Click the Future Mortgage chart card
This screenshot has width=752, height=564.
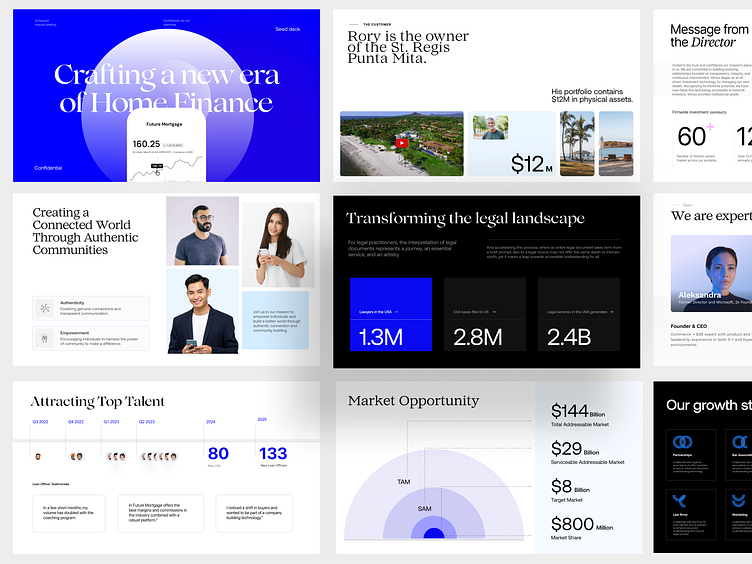166,147
